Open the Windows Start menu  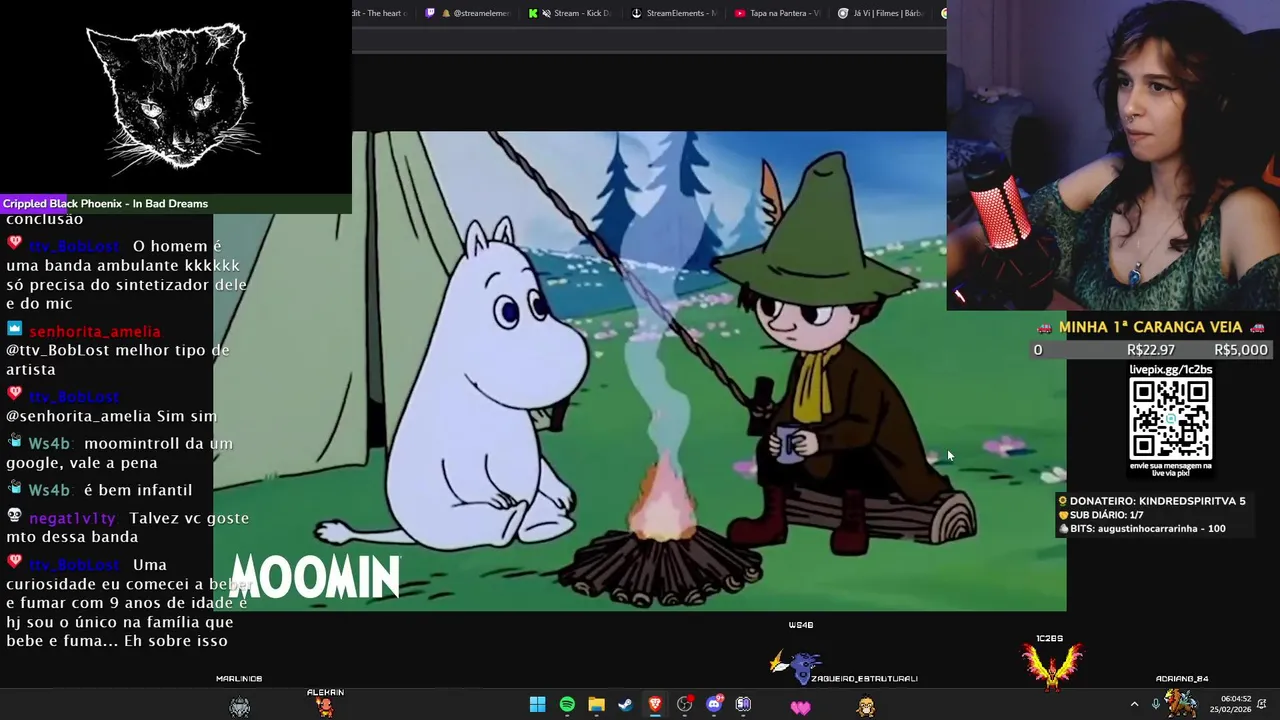click(537, 705)
